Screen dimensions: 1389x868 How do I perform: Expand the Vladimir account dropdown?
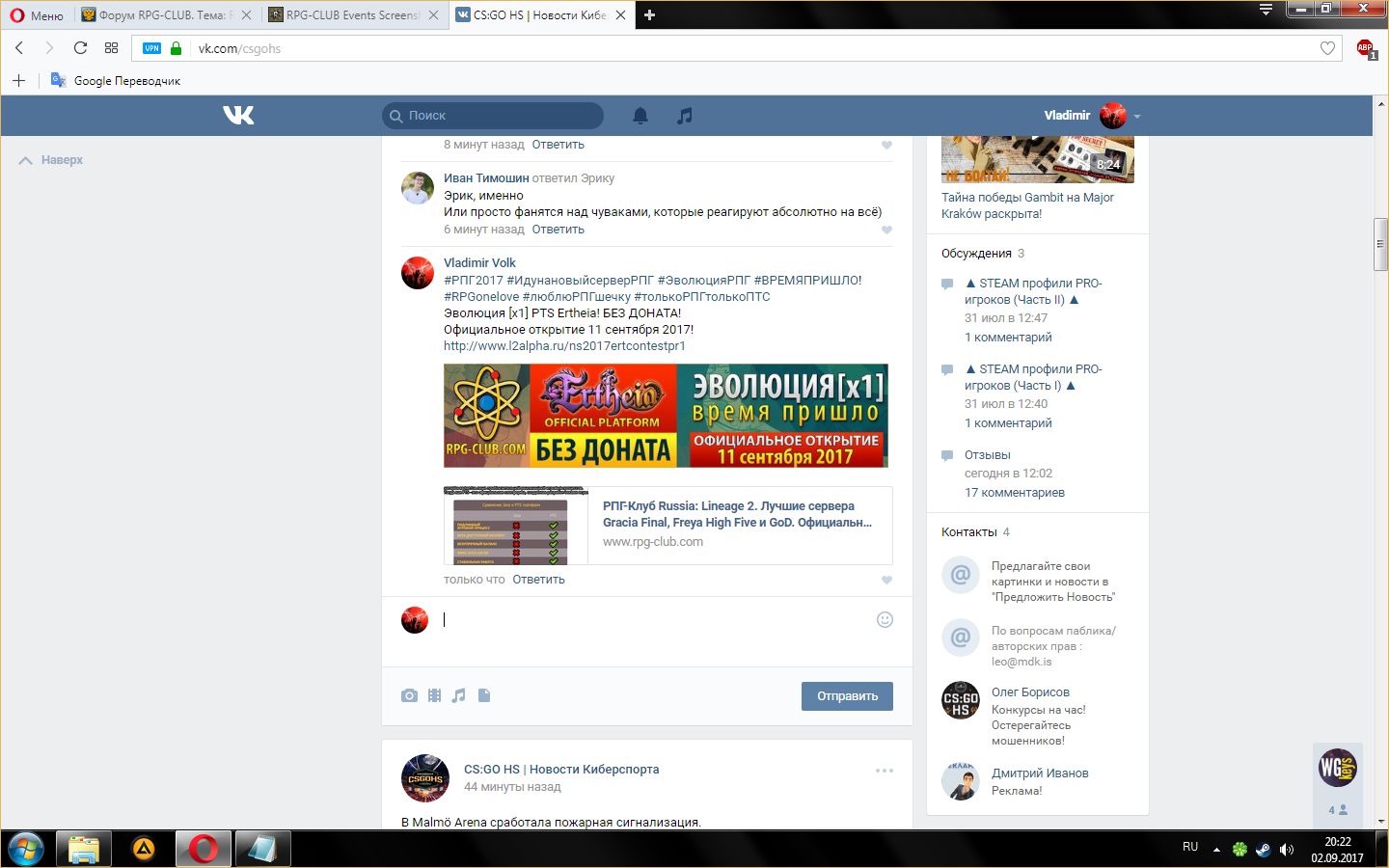coord(1137,116)
